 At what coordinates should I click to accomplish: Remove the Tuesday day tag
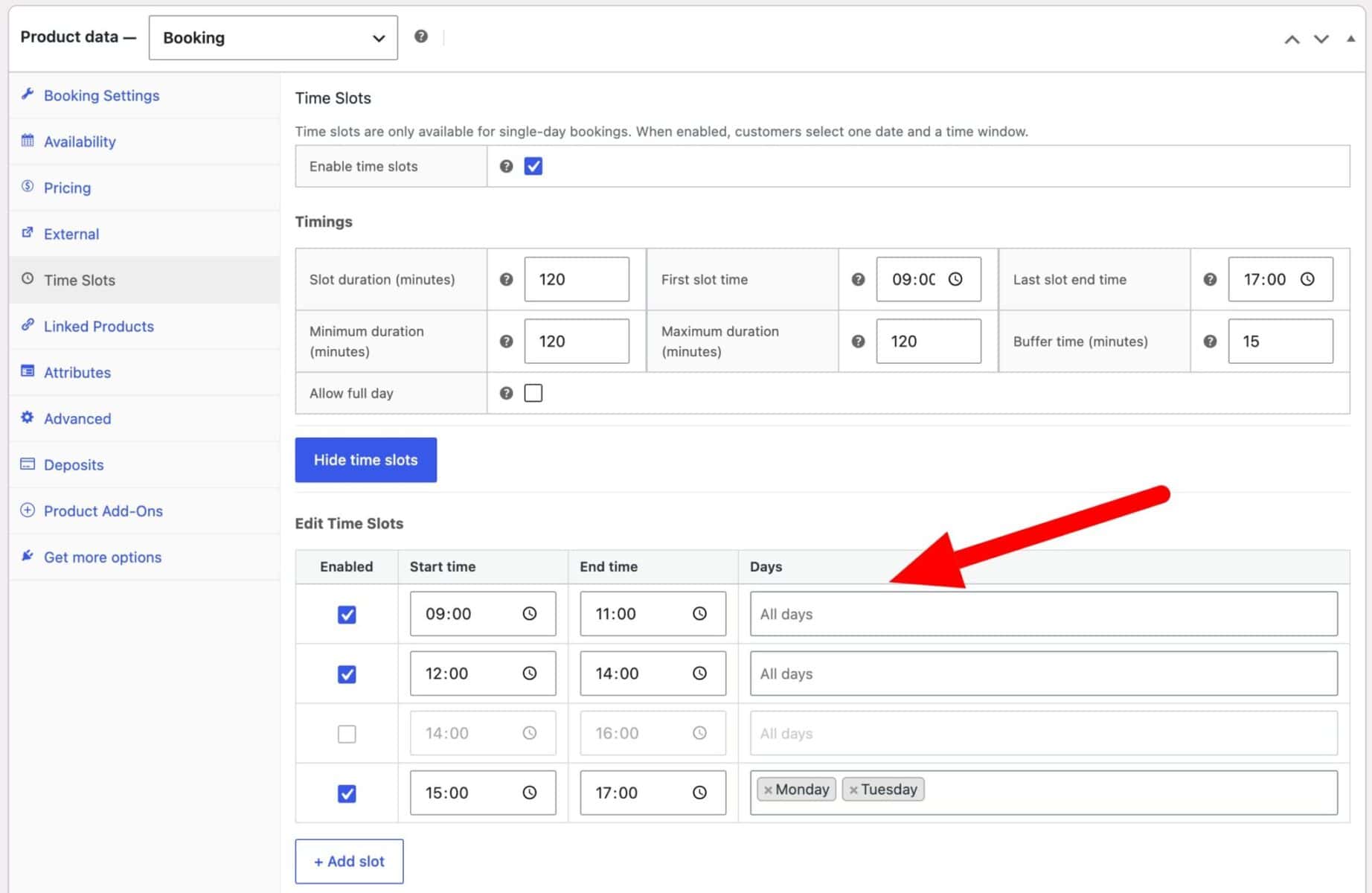click(x=853, y=790)
